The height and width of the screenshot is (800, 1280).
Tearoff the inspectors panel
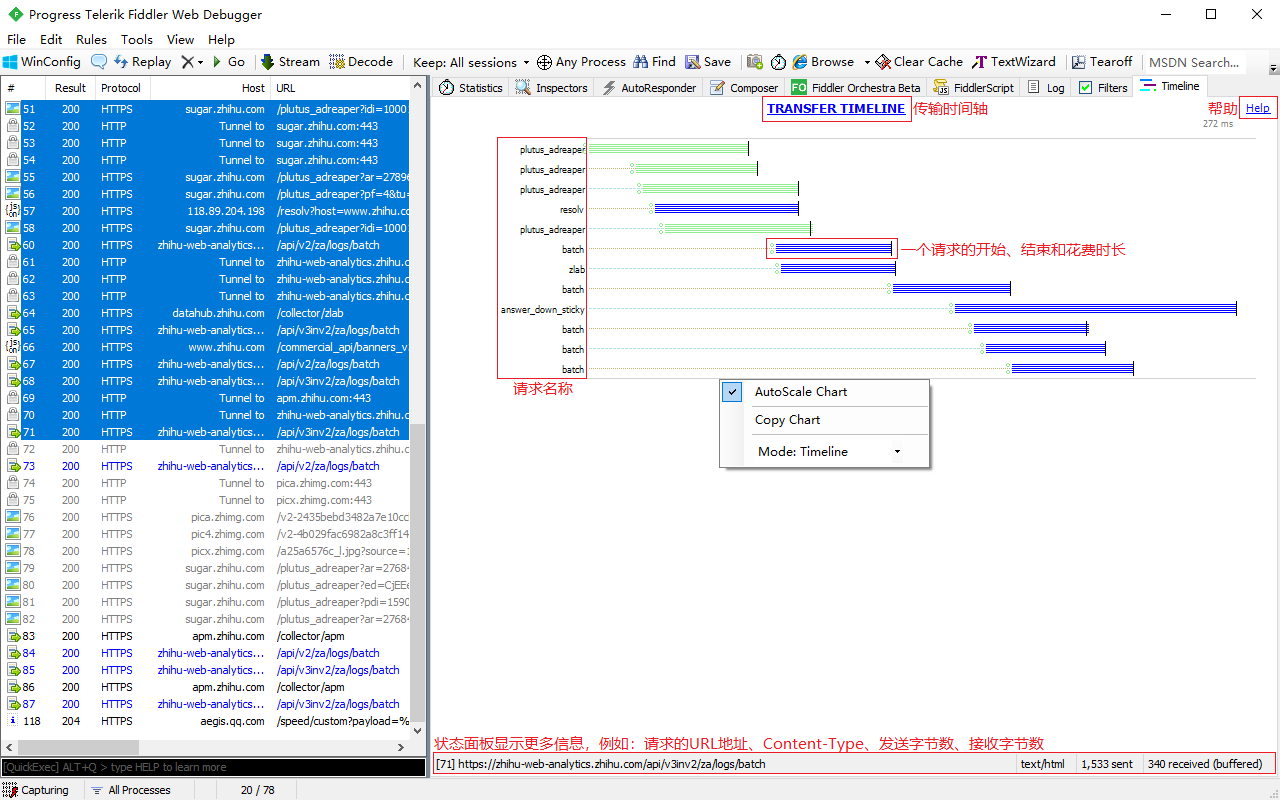point(1102,62)
